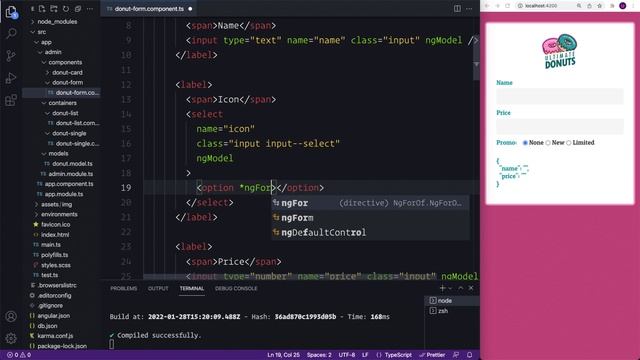Switch to the Output panel tab
The width and height of the screenshot is (640, 360).
pyautogui.click(x=158, y=288)
